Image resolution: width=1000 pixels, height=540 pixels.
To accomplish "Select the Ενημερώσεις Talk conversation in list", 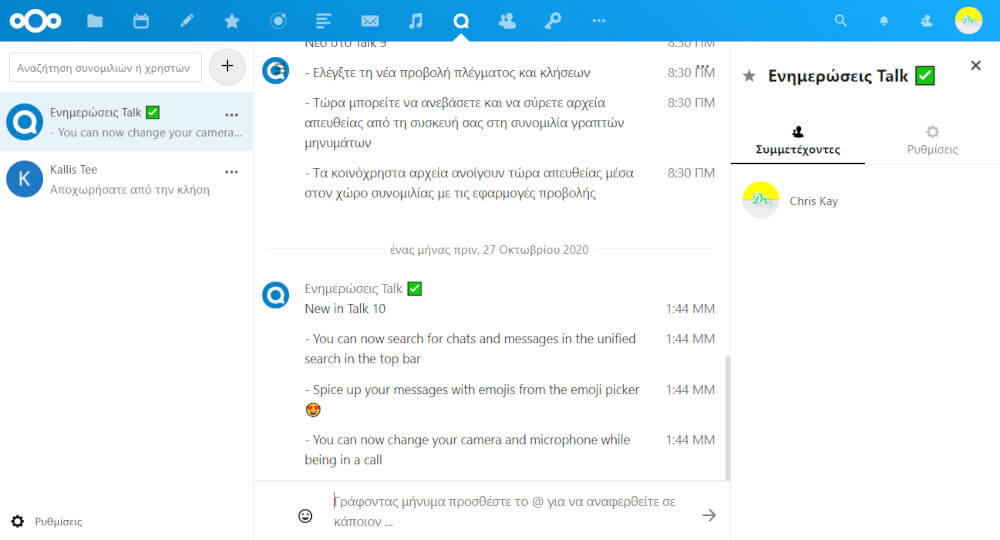I will coord(126,122).
